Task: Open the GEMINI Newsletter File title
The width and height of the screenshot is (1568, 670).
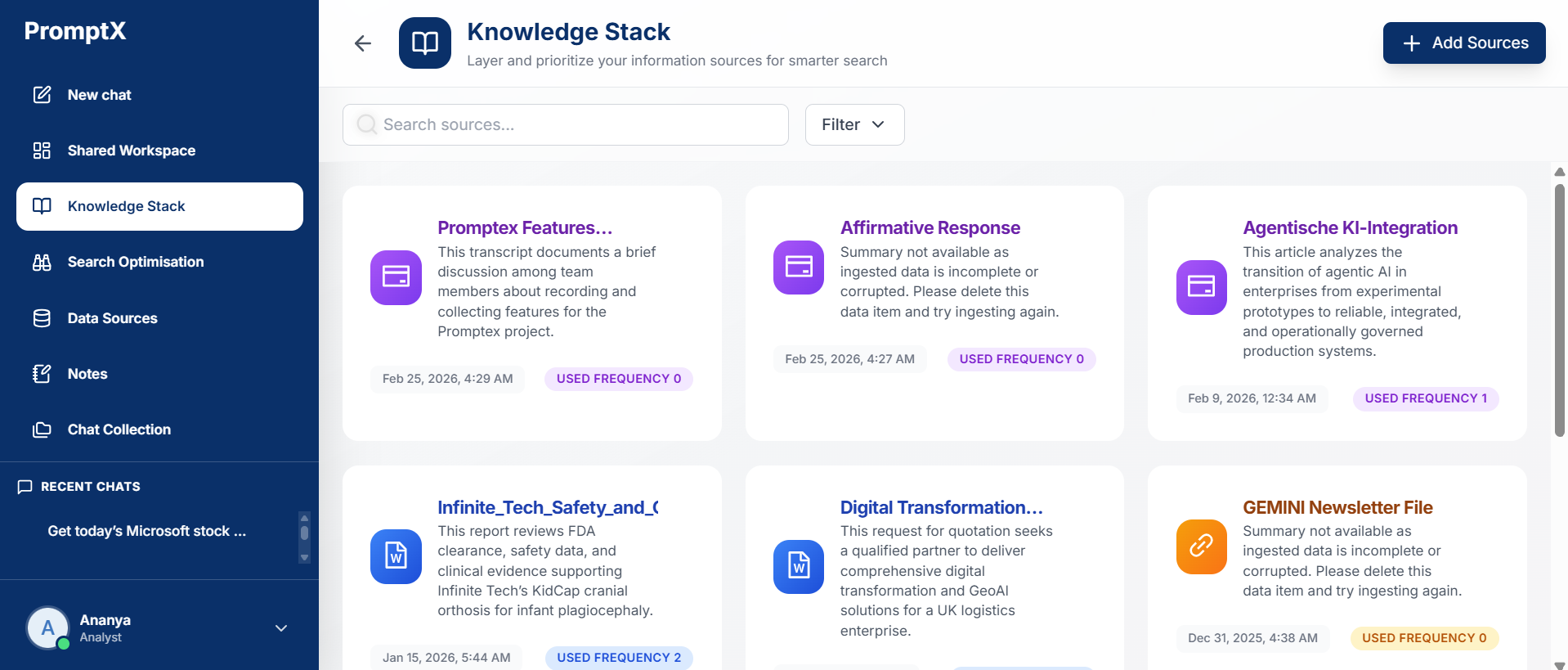Action: 1338,507
